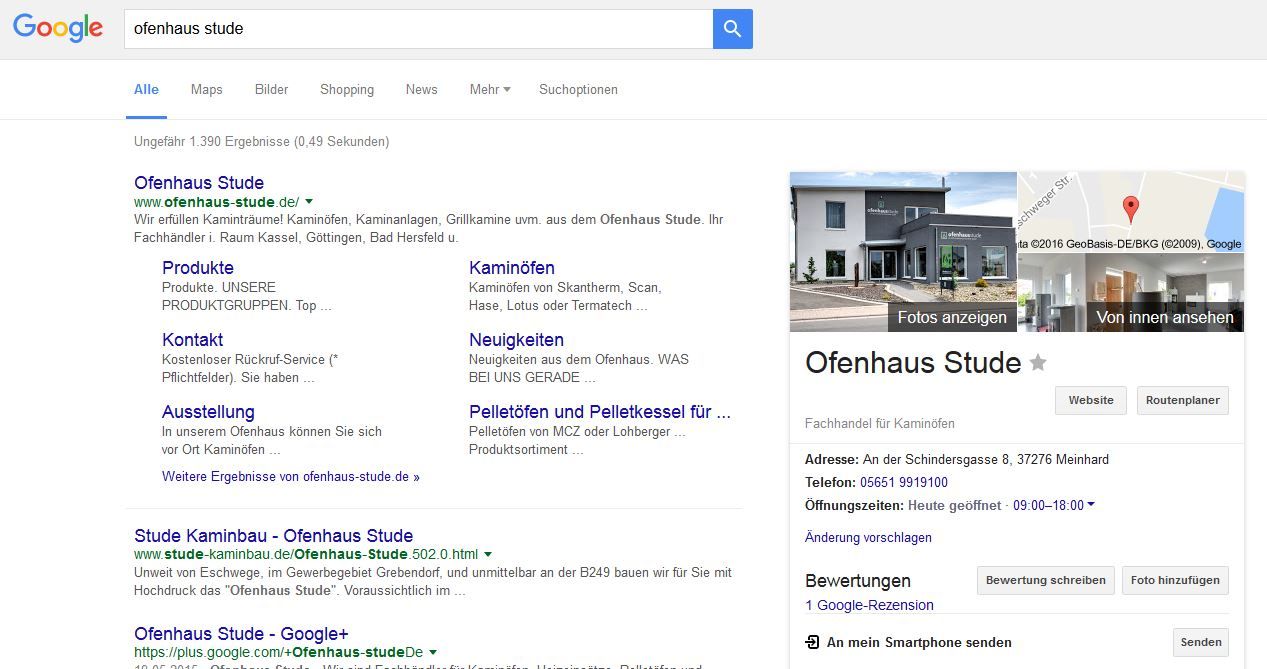The width and height of the screenshot is (1267, 669).
Task: Open the Shopping tab
Action: (x=347, y=89)
